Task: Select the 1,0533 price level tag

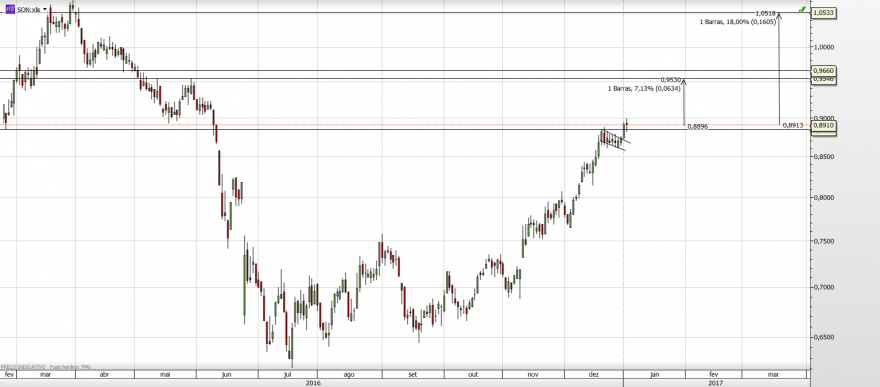Action: pyautogui.click(x=824, y=12)
